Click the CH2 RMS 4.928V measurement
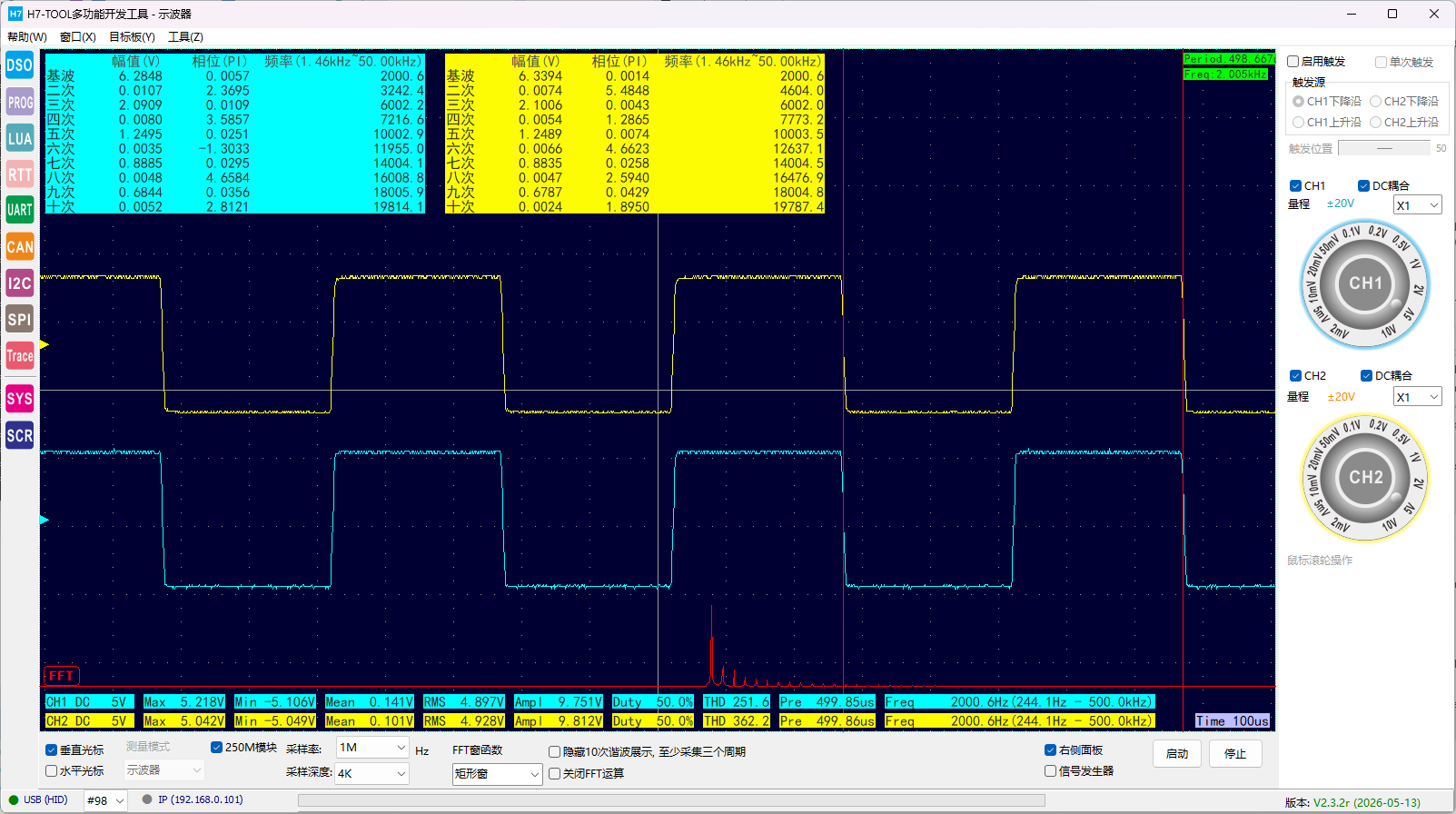The width and height of the screenshot is (1456, 814). point(464,721)
